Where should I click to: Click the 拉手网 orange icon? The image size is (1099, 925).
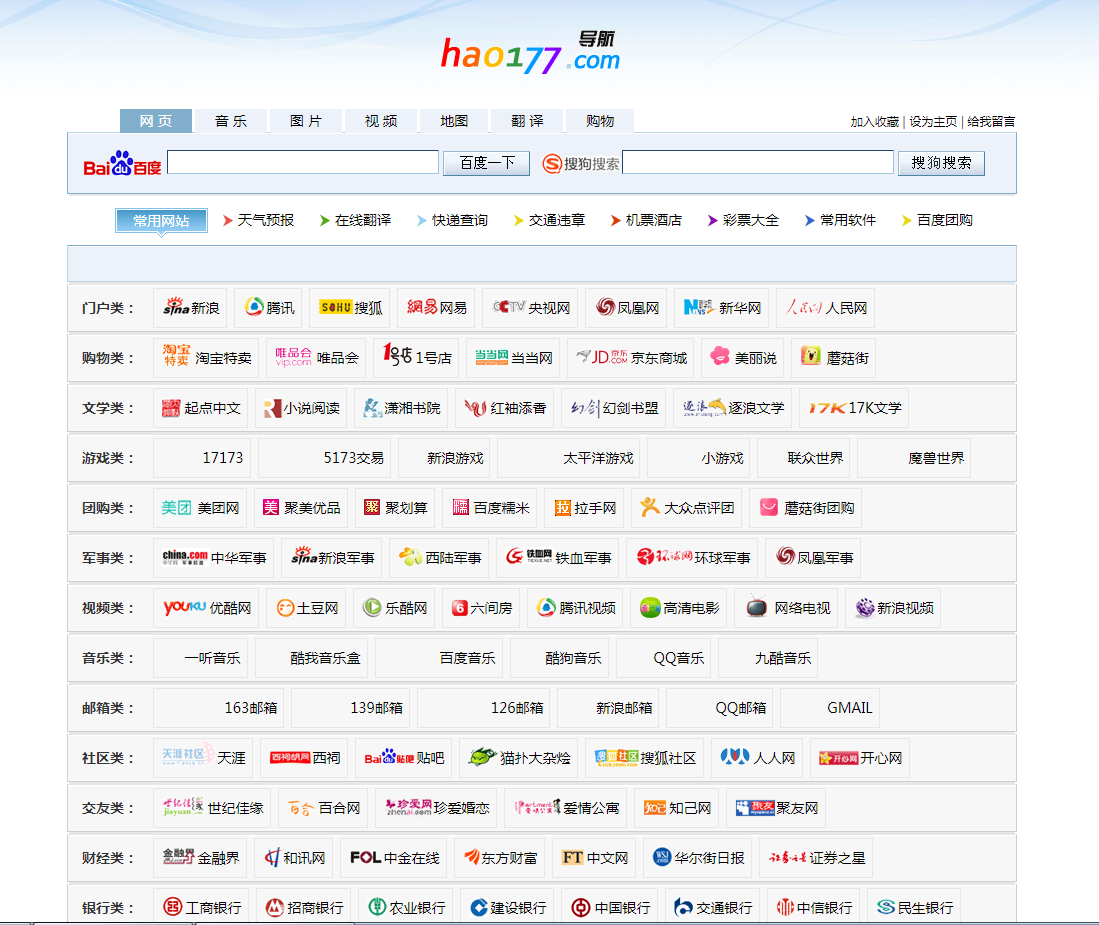(563, 507)
